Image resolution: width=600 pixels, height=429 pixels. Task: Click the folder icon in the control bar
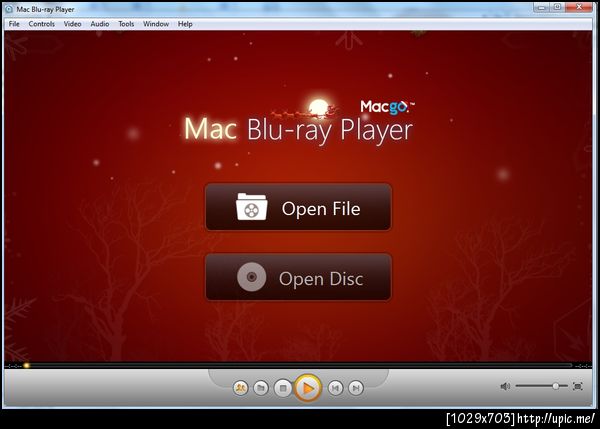pos(261,388)
